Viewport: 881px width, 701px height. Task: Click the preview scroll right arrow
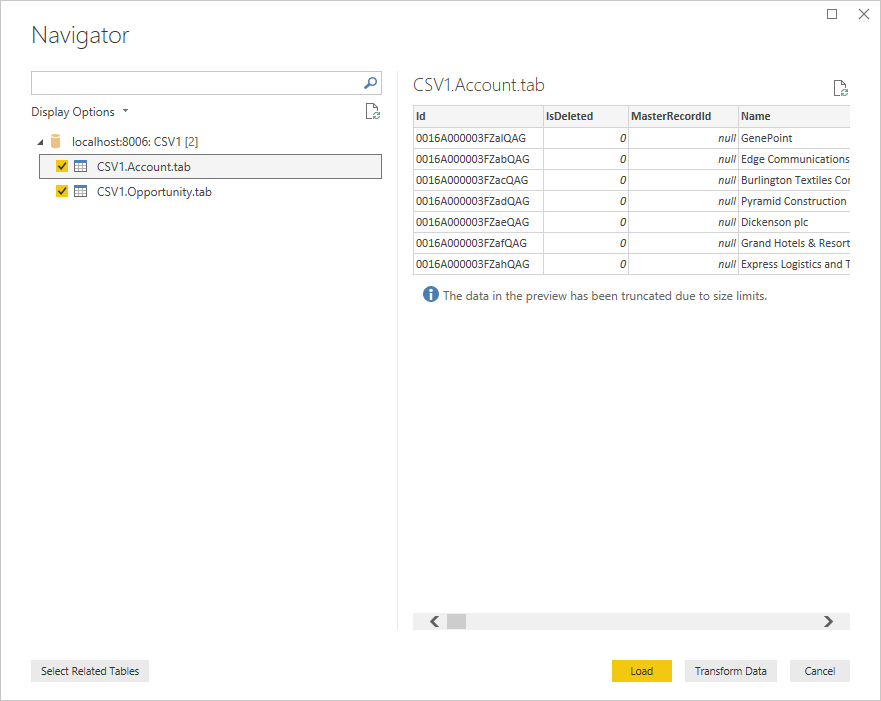[828, 621]
